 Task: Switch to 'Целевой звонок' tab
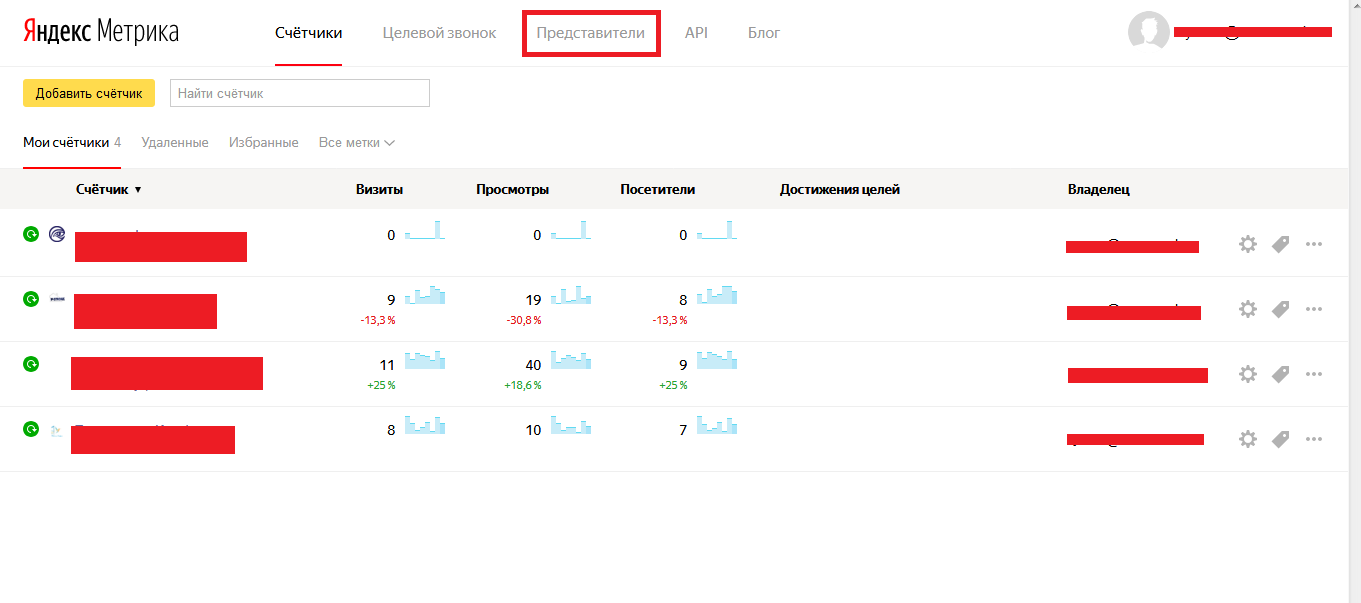[439, 33]
